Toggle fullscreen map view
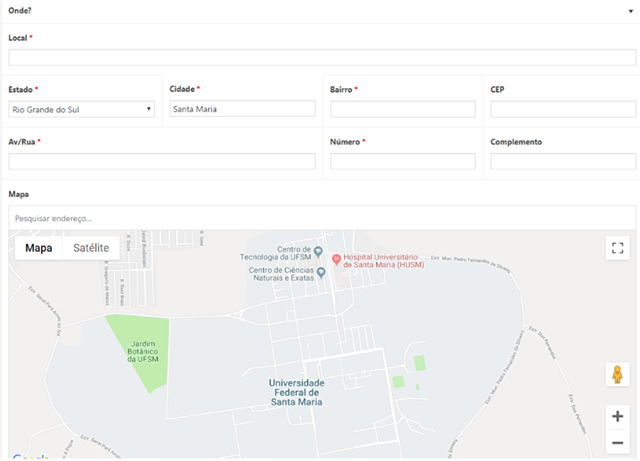 click(617, 248)
